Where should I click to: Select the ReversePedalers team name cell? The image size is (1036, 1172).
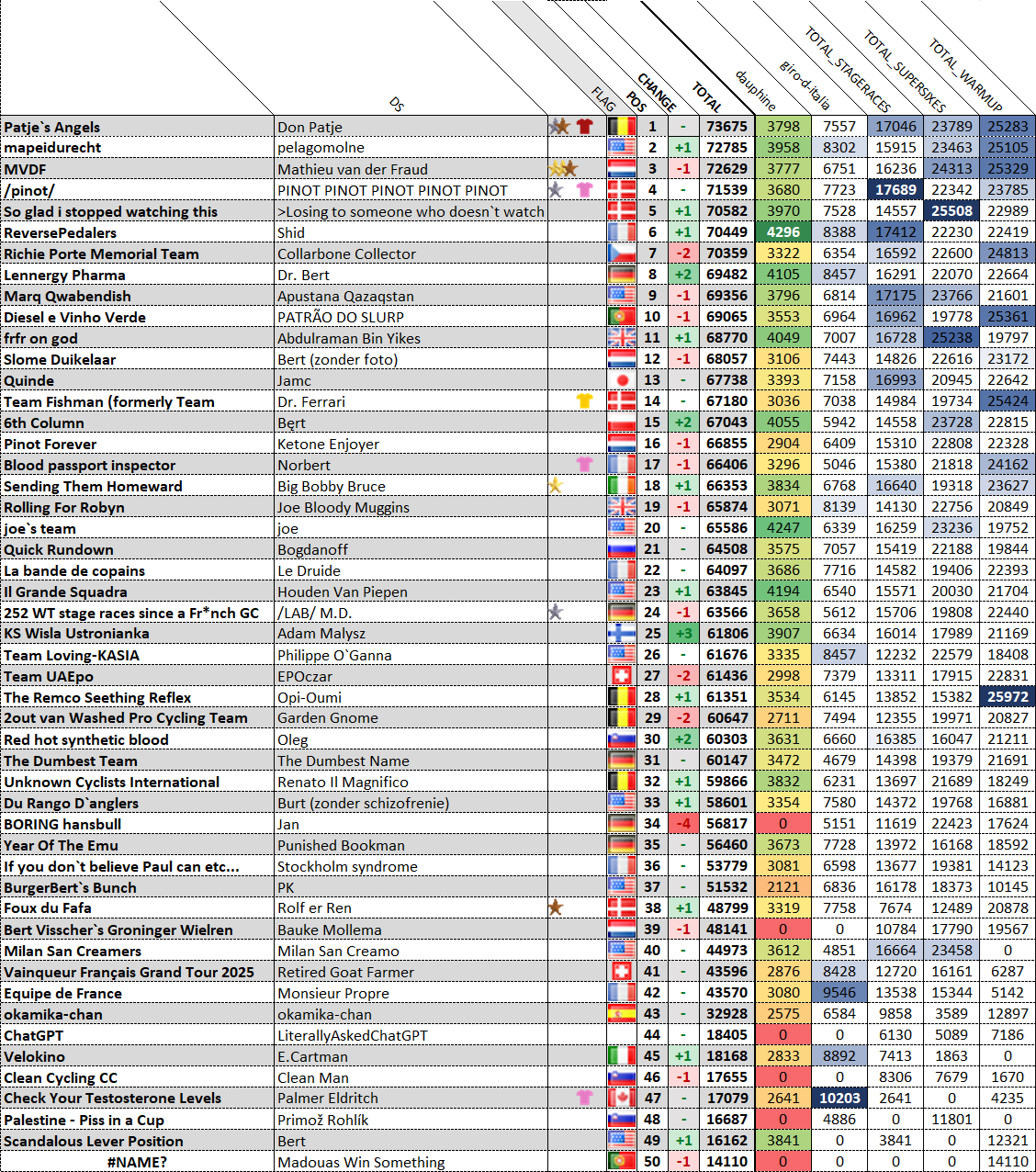point(138,231)
